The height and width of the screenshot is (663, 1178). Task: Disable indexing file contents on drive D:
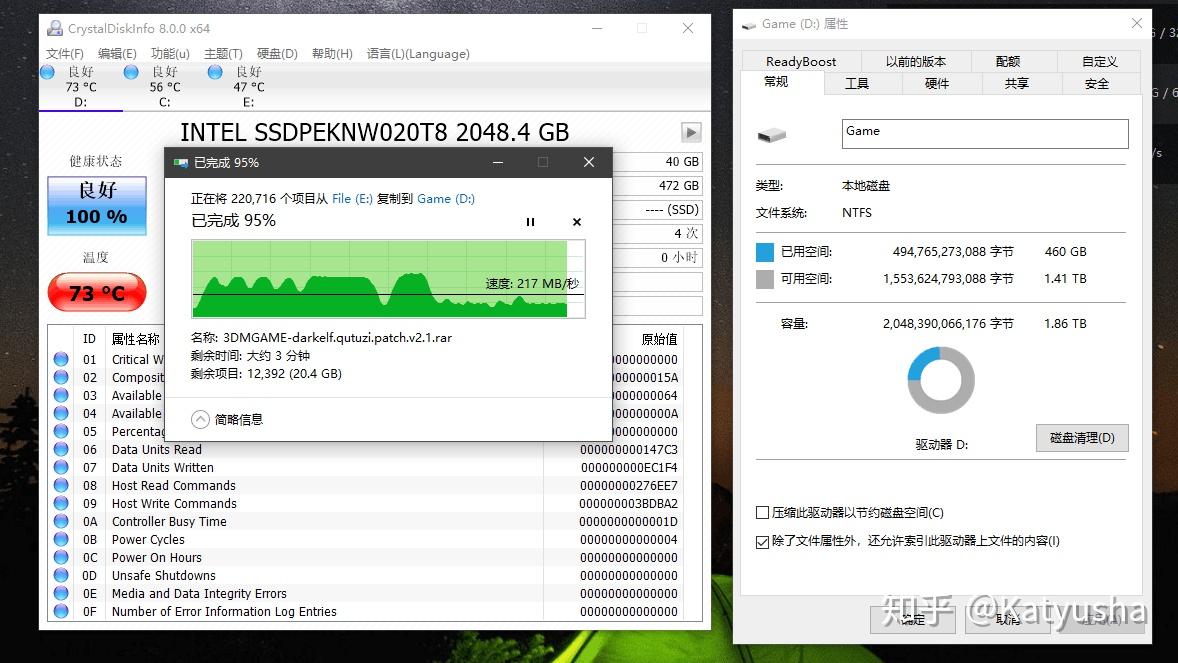click(761, 540)
